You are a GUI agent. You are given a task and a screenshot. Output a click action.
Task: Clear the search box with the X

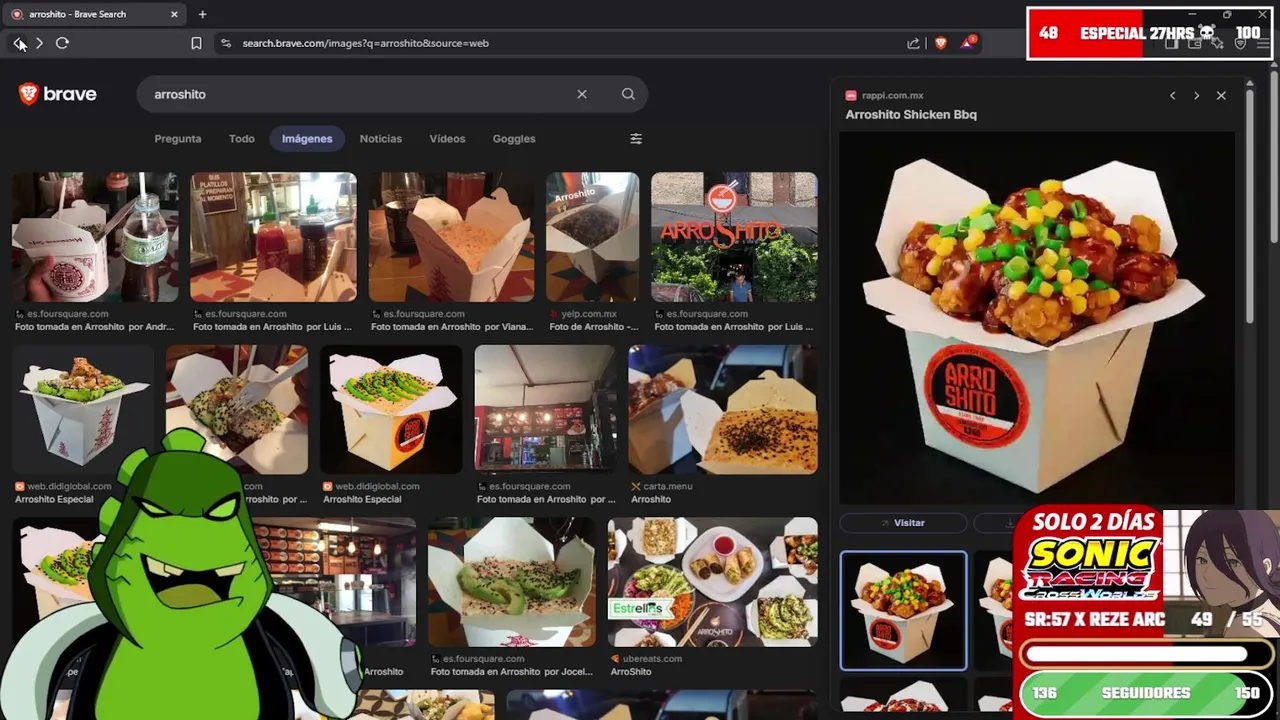[x=582, y=94]
